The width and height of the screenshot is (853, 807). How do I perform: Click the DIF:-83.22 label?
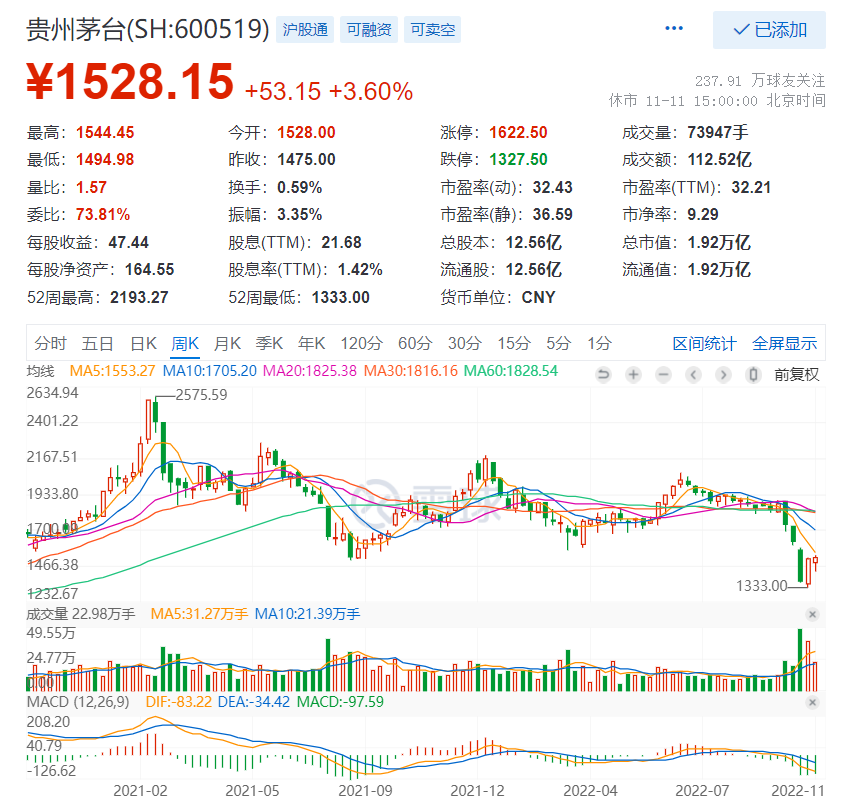tap(178, 702)
